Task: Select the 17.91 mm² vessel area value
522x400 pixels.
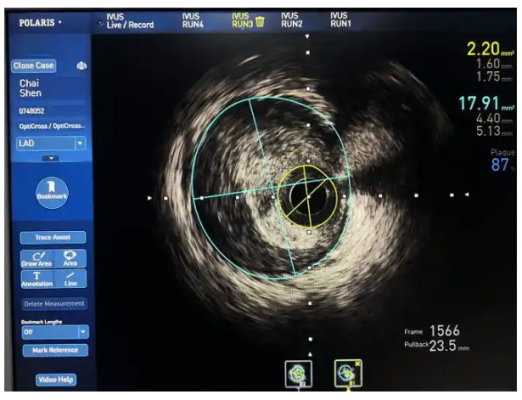Action: (x=486, y=103)
